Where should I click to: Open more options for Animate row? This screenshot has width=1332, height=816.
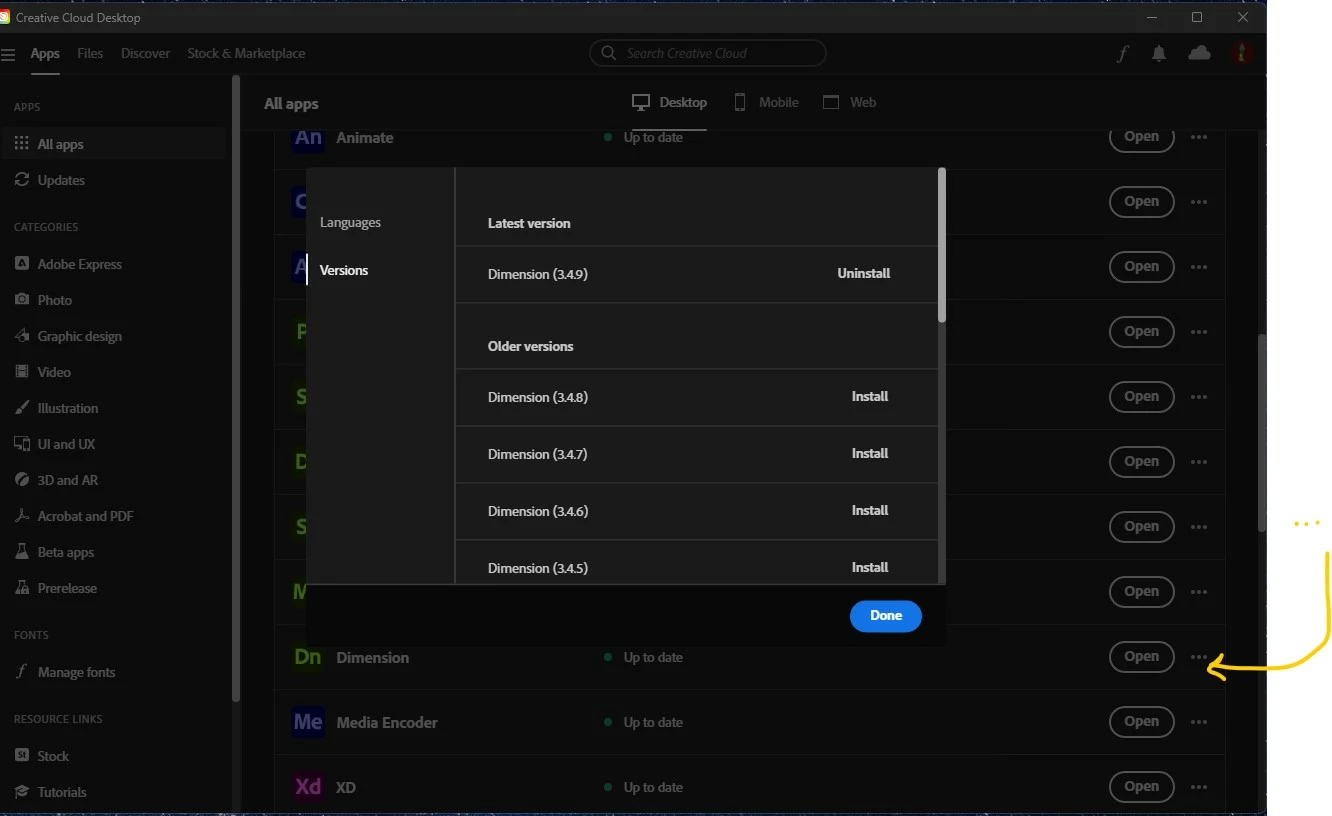pyautogui.click(x=1199, y=137)
